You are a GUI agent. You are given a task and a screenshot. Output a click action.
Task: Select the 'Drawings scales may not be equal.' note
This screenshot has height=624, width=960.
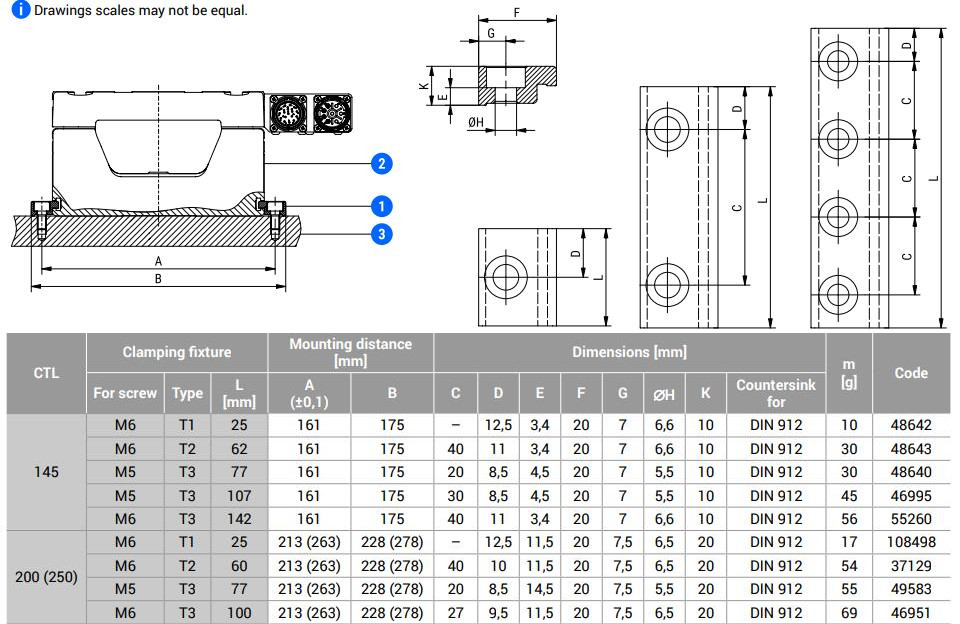coord(141,10)
